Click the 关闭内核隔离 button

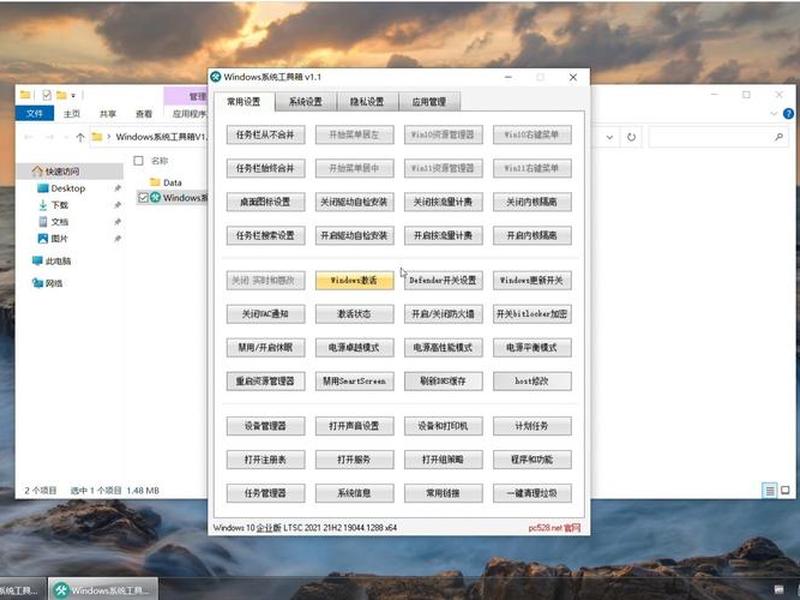coord(532,202)
